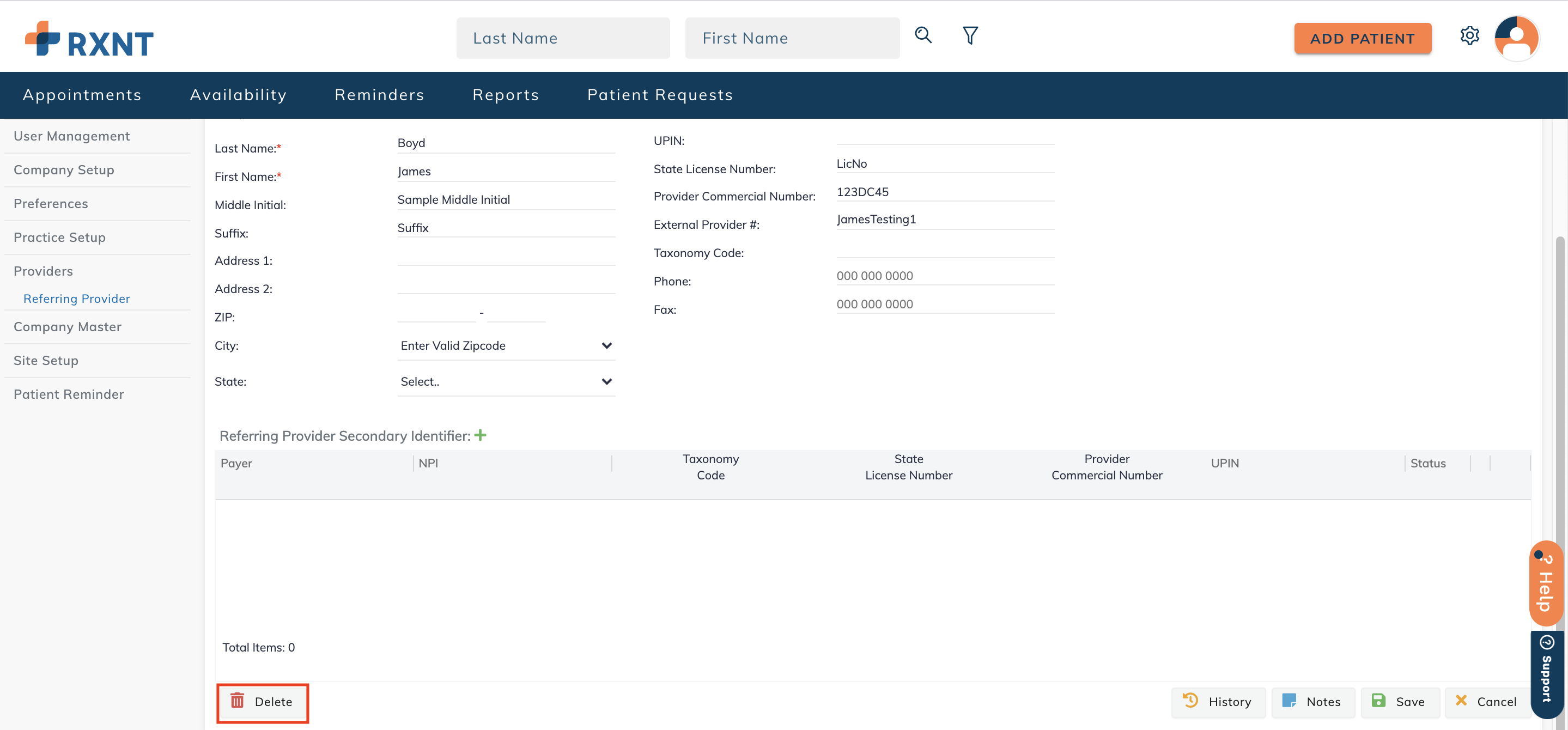Select the Referring Provider link

coord(77,299)
